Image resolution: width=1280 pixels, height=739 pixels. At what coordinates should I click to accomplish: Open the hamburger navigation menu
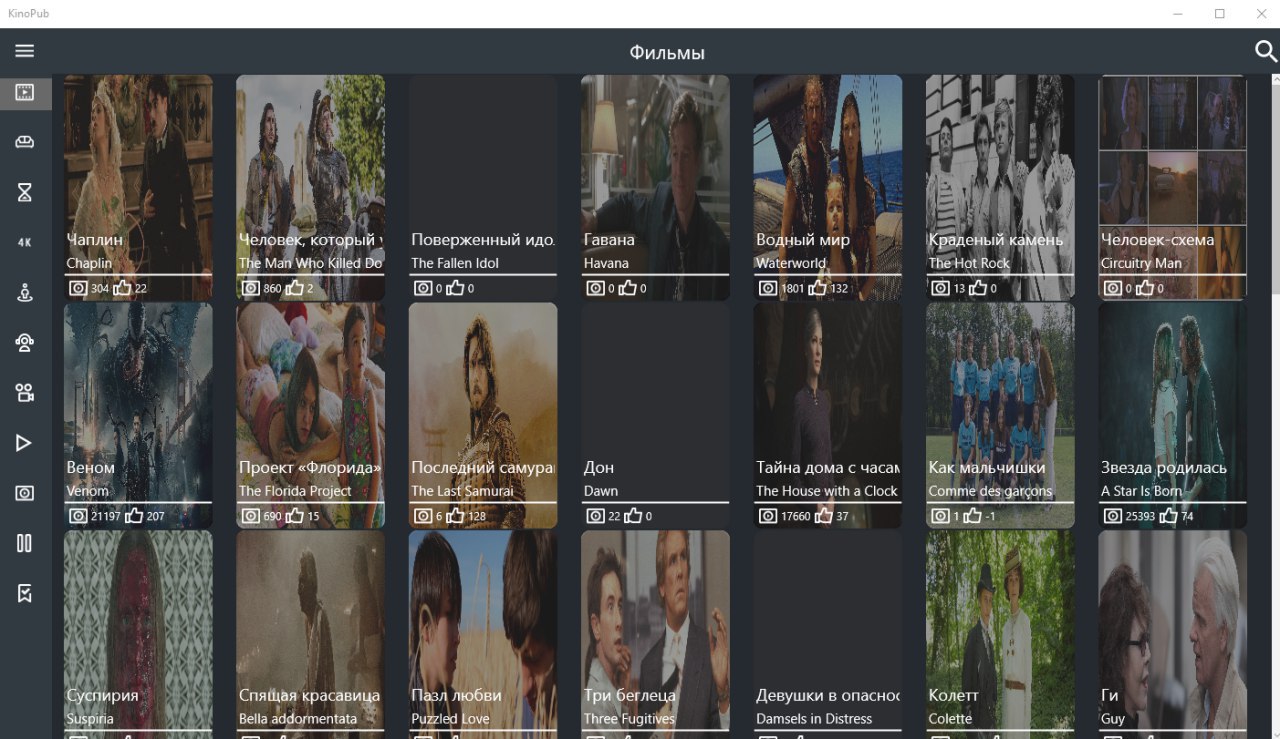click(x=25, y=51)
